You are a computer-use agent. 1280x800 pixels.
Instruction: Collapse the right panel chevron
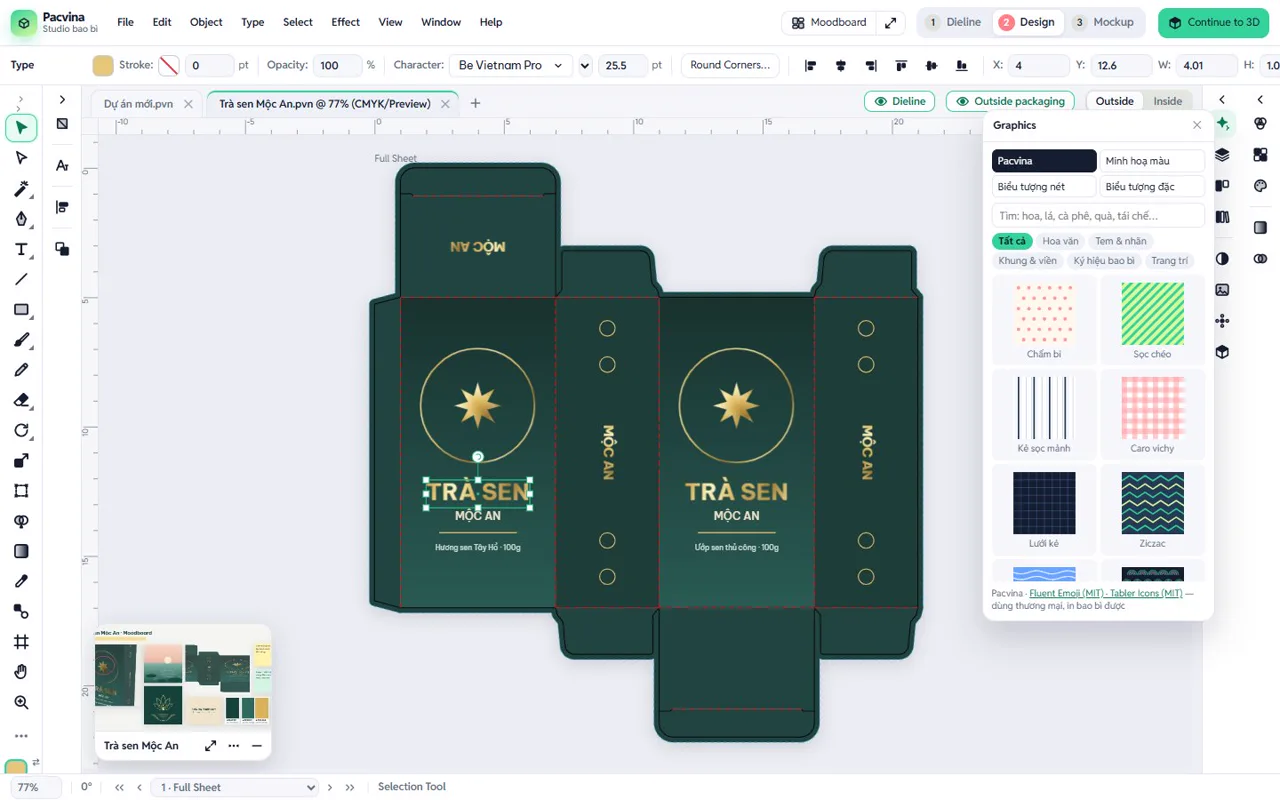point(1260,100)
